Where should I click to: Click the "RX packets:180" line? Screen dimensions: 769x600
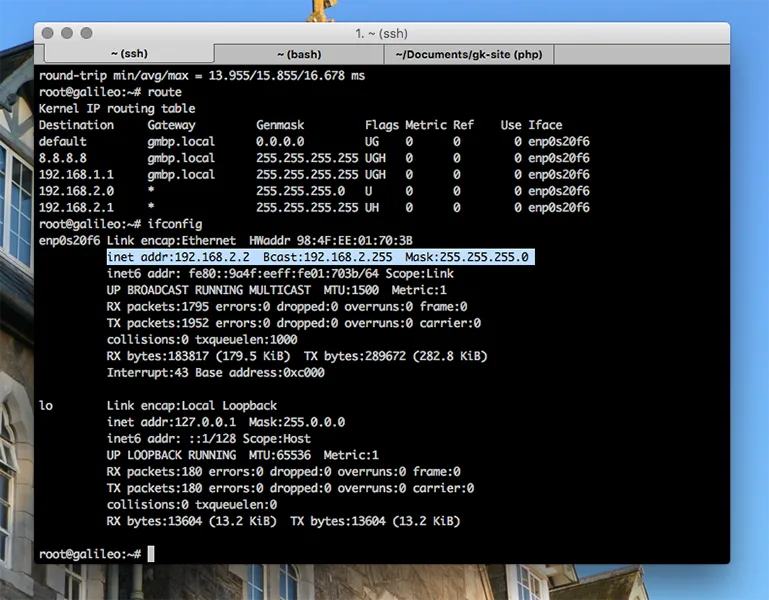(x=283, y=471)
